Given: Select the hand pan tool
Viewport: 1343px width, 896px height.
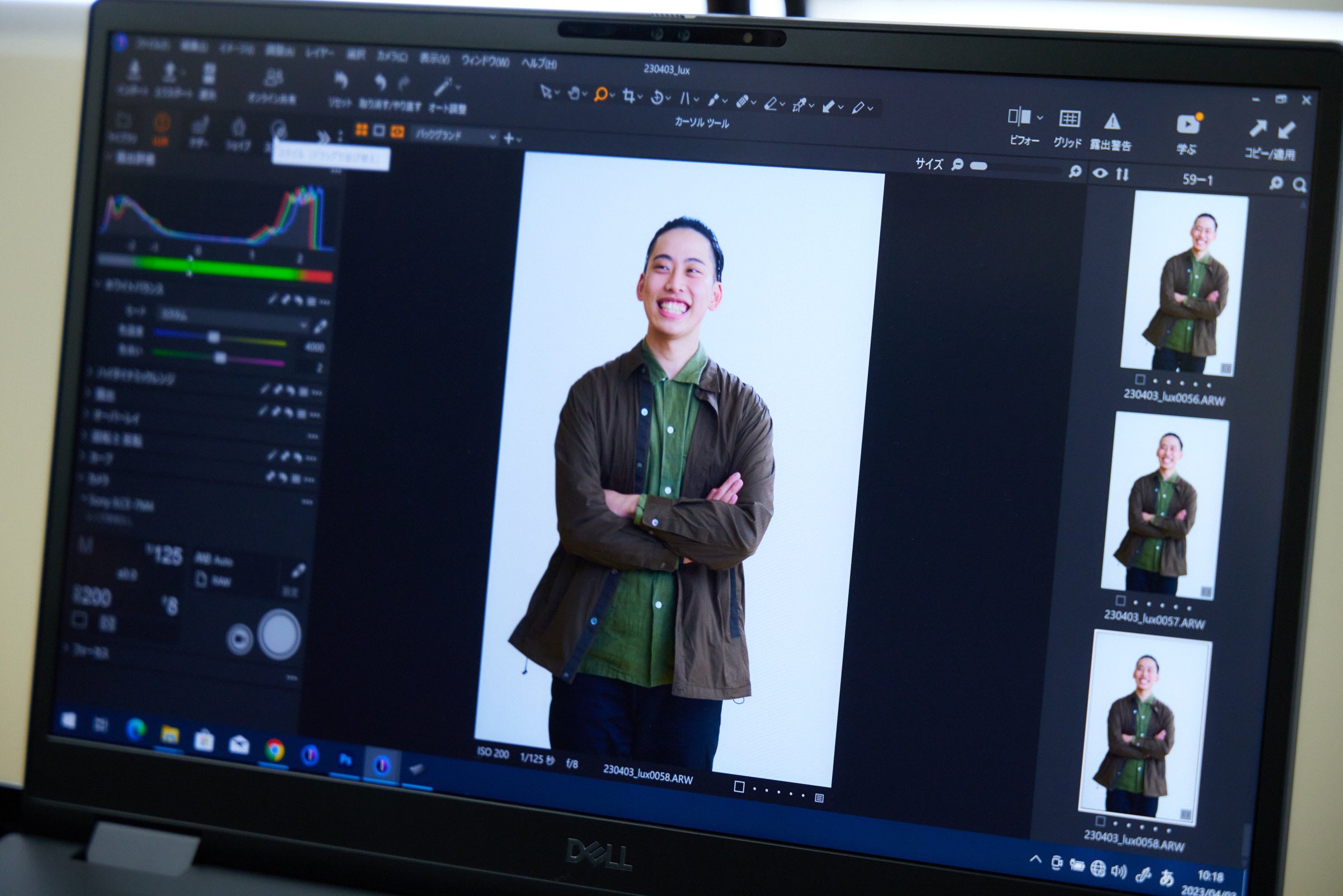Looking at the screenshot, I should pos(574,93).
